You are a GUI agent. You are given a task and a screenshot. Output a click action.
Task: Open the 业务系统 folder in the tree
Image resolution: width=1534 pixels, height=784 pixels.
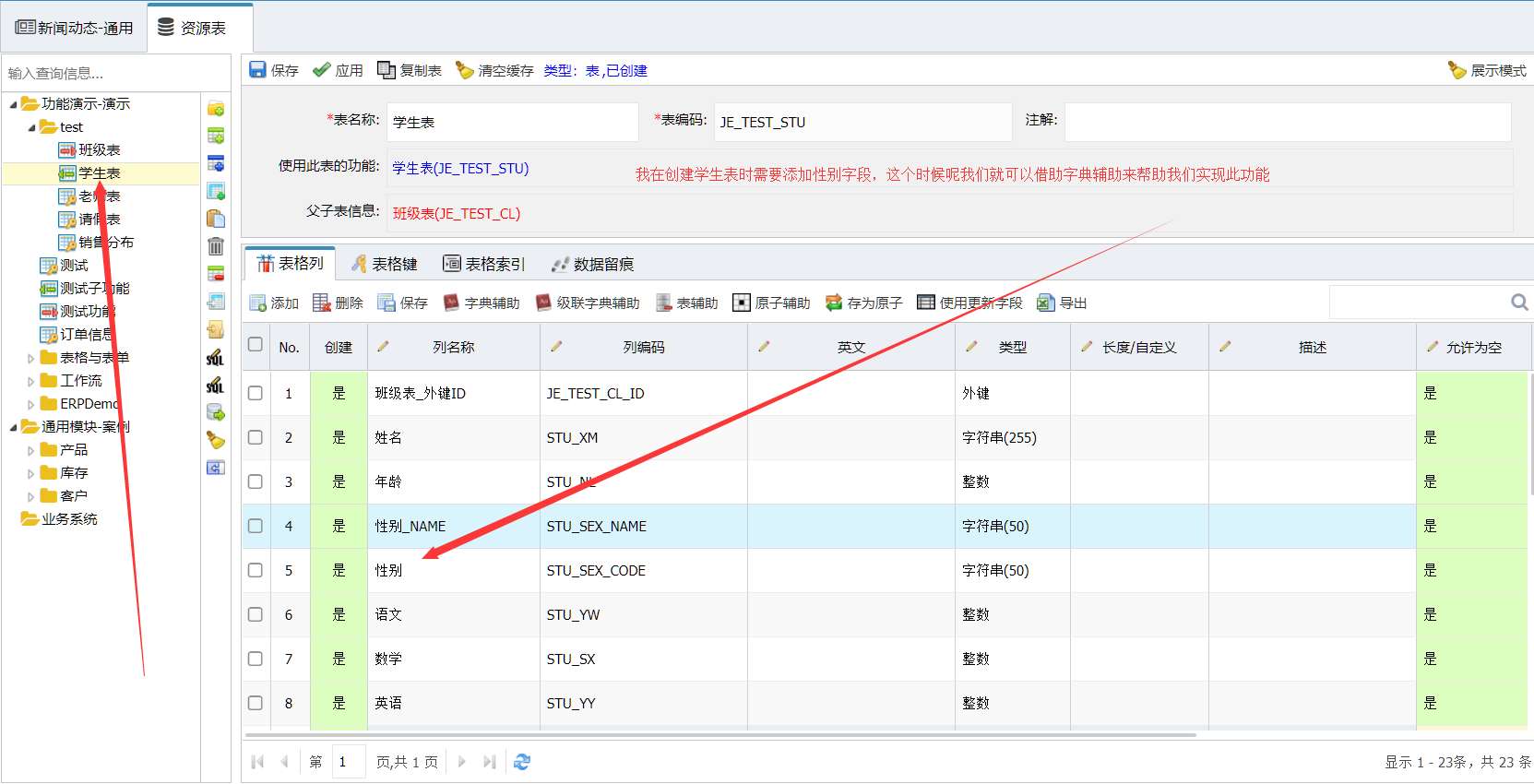(x=69, y=519)
